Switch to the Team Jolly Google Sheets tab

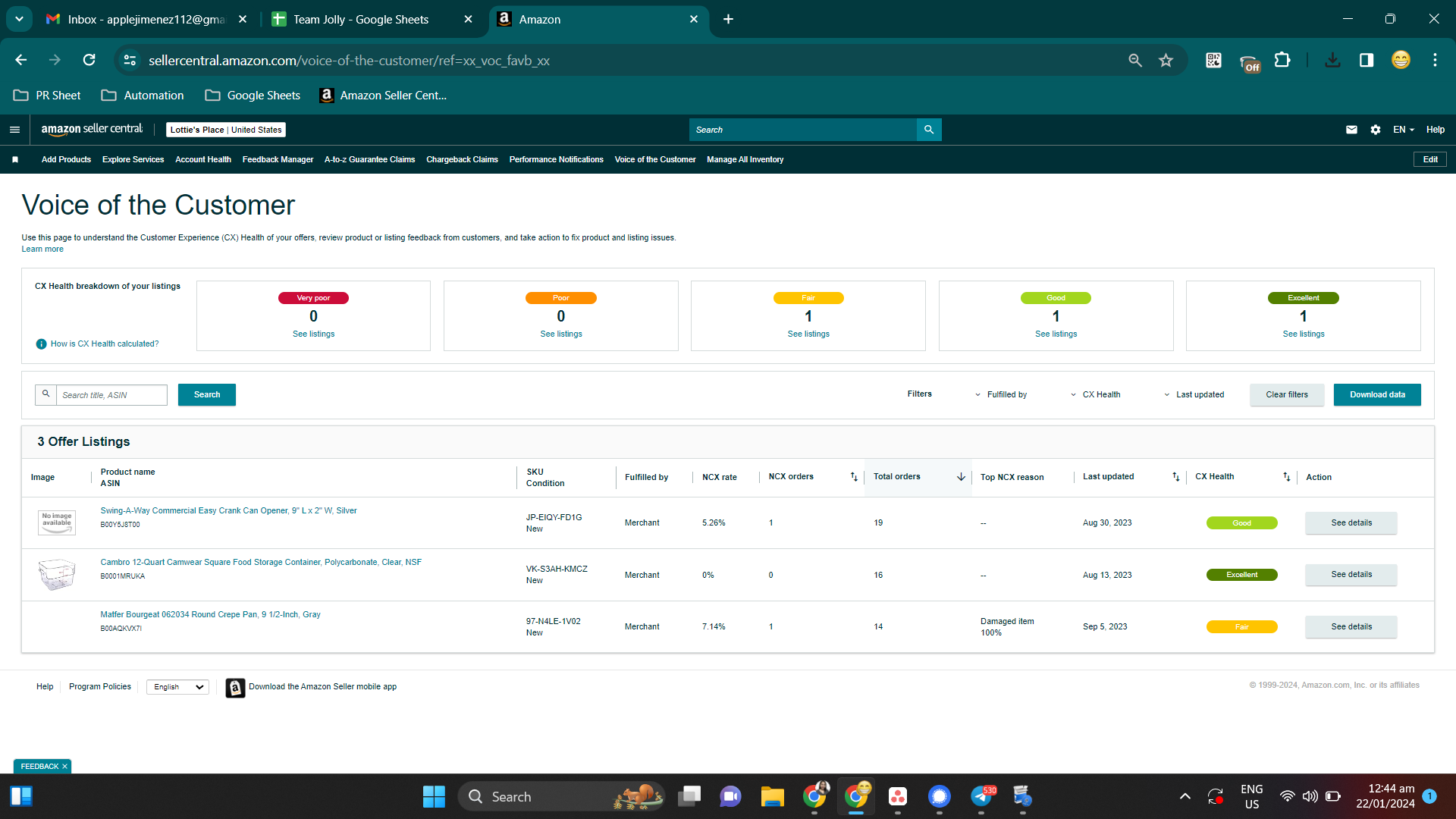(361, 20)
